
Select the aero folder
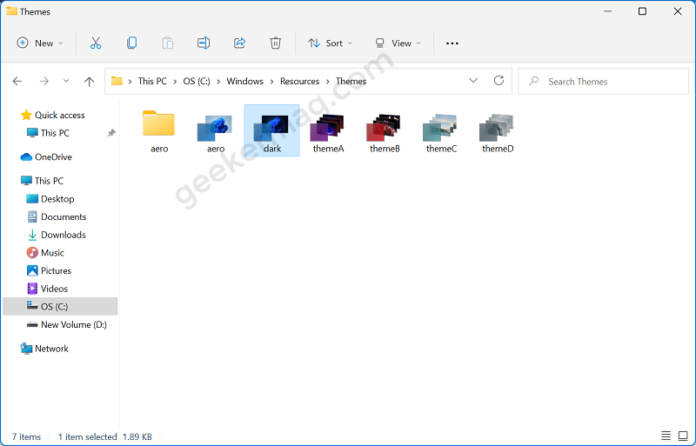click(159, 131)
